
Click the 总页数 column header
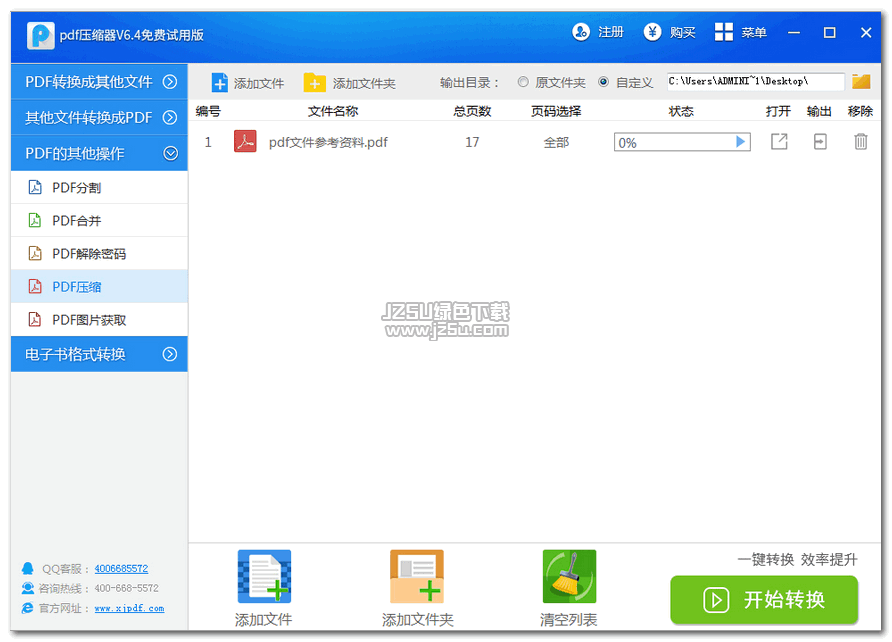472,111
